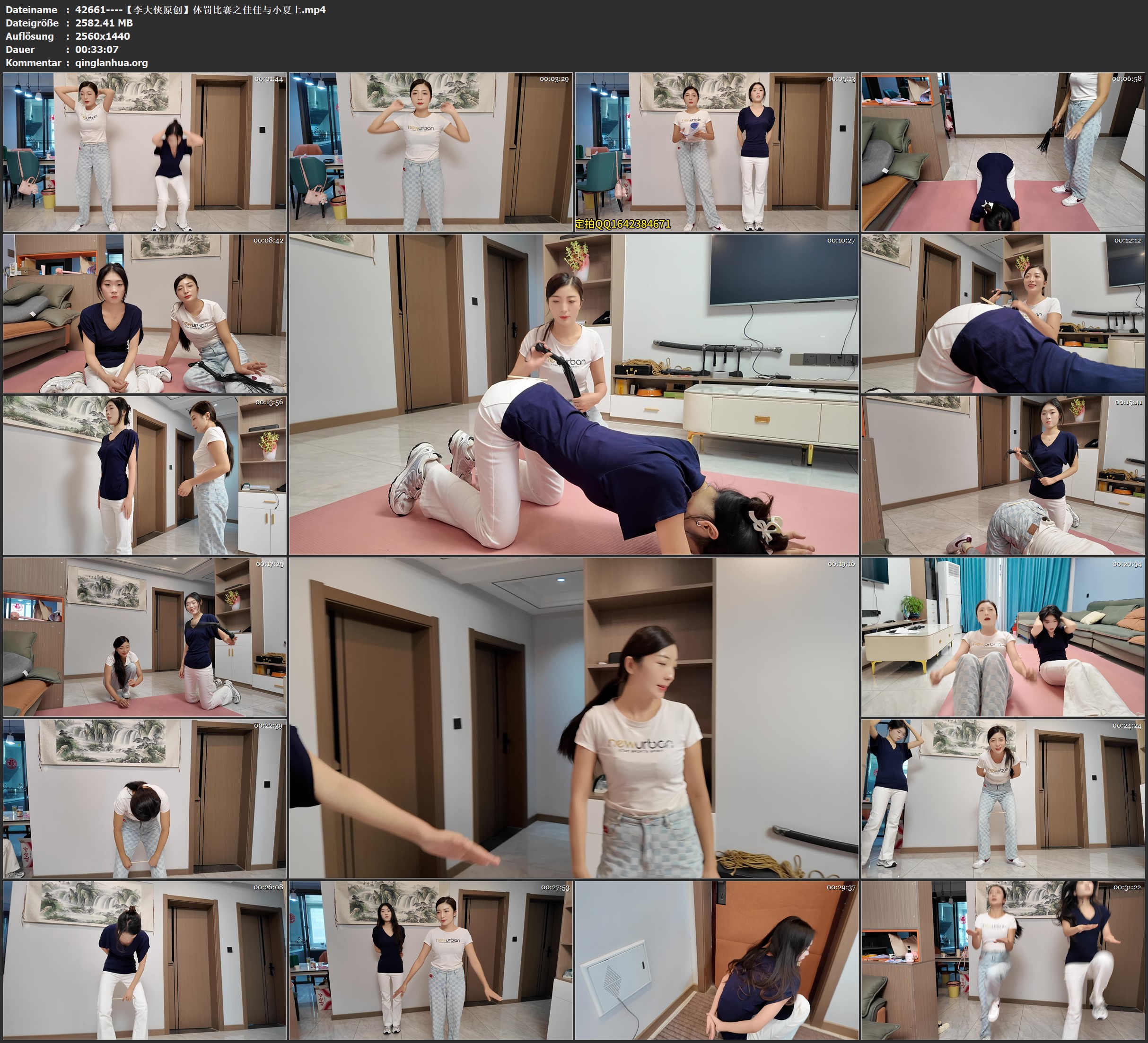Image resolution: width=1148 pixels, height=1043 pixels.
Task: Click the frame at 00:17:25
Action: tap(145, 637)
